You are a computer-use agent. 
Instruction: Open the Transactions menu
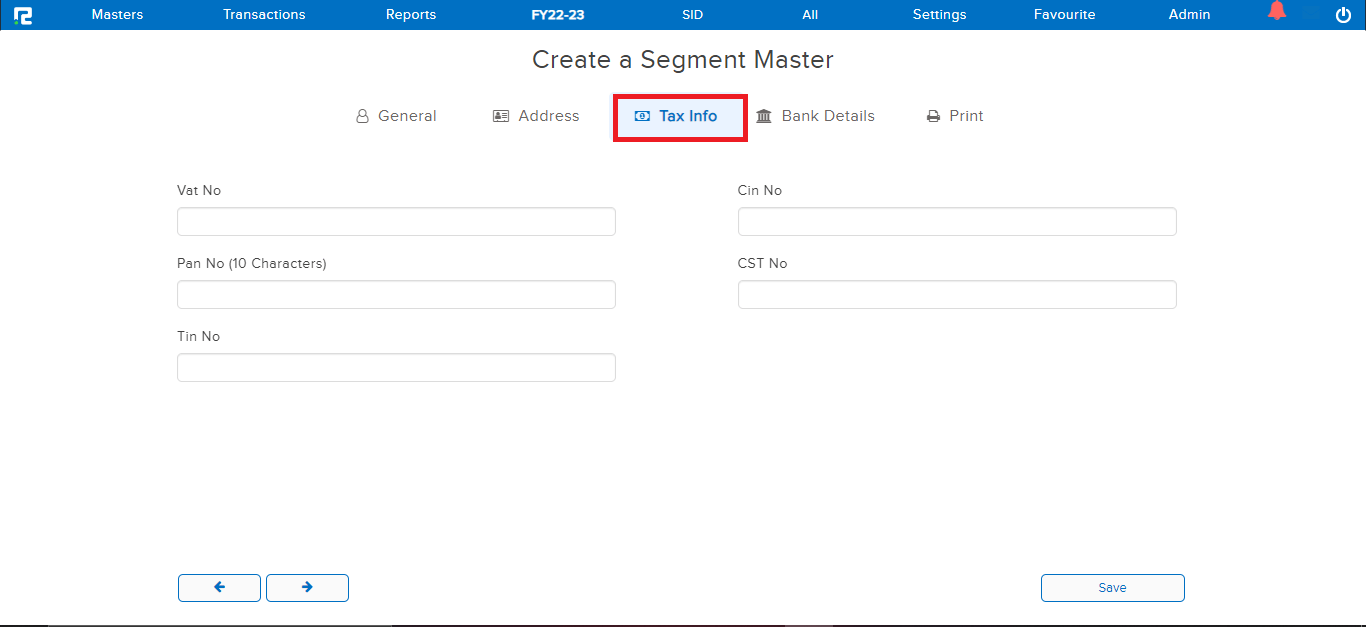coord(264,14)
